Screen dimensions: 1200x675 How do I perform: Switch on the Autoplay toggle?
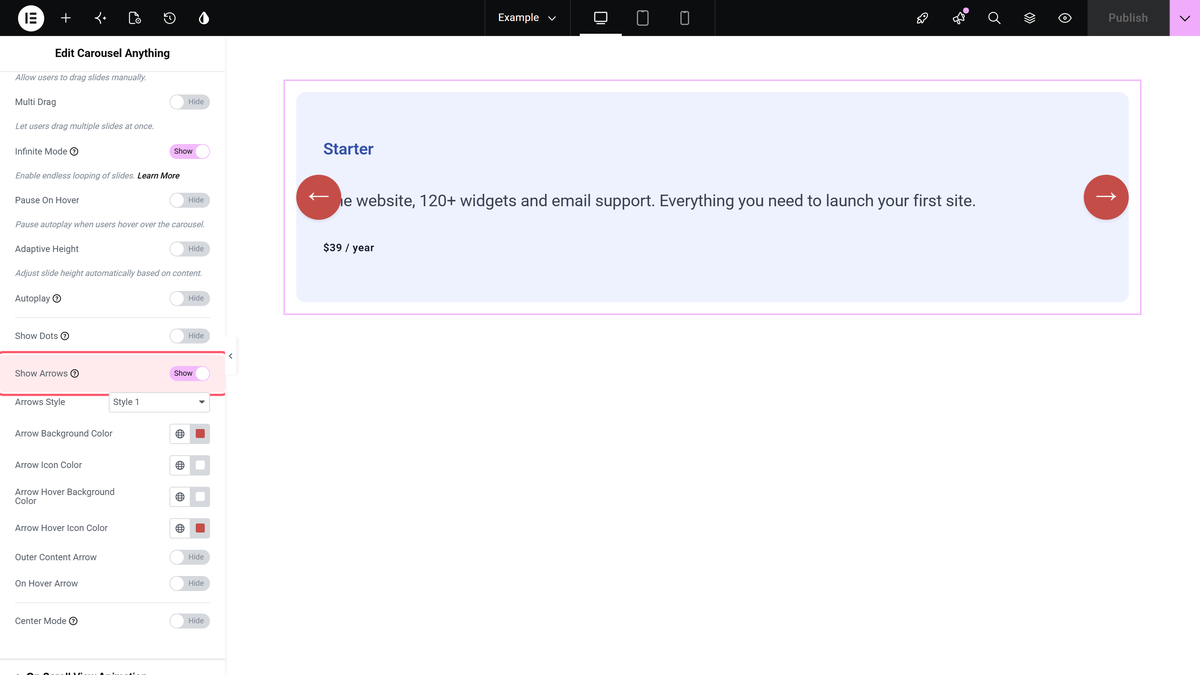pyautogui.click(x=189, y=298)
